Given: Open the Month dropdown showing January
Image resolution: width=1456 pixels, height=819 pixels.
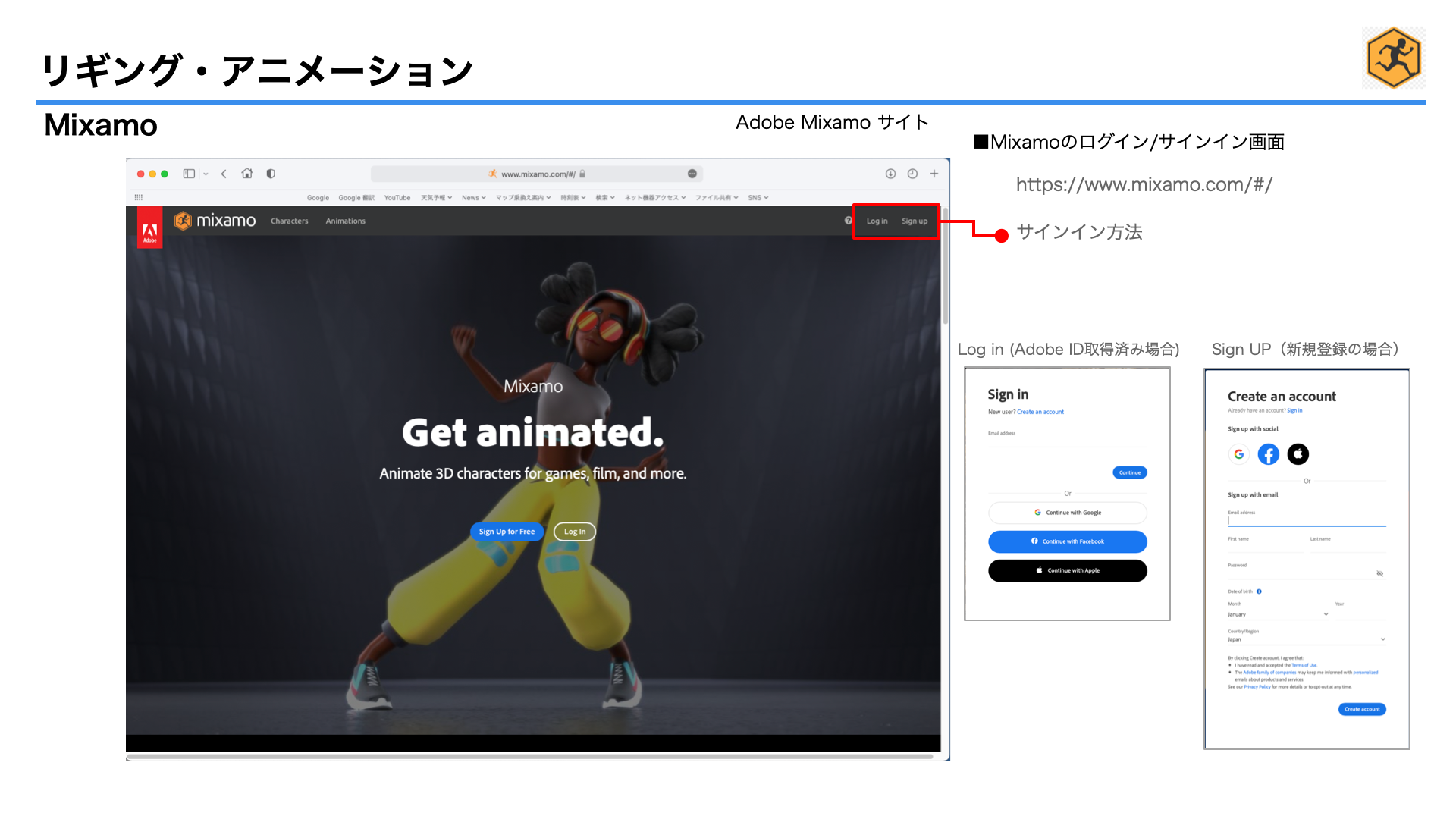Looking at the screenshot, I should [1279, 614].
